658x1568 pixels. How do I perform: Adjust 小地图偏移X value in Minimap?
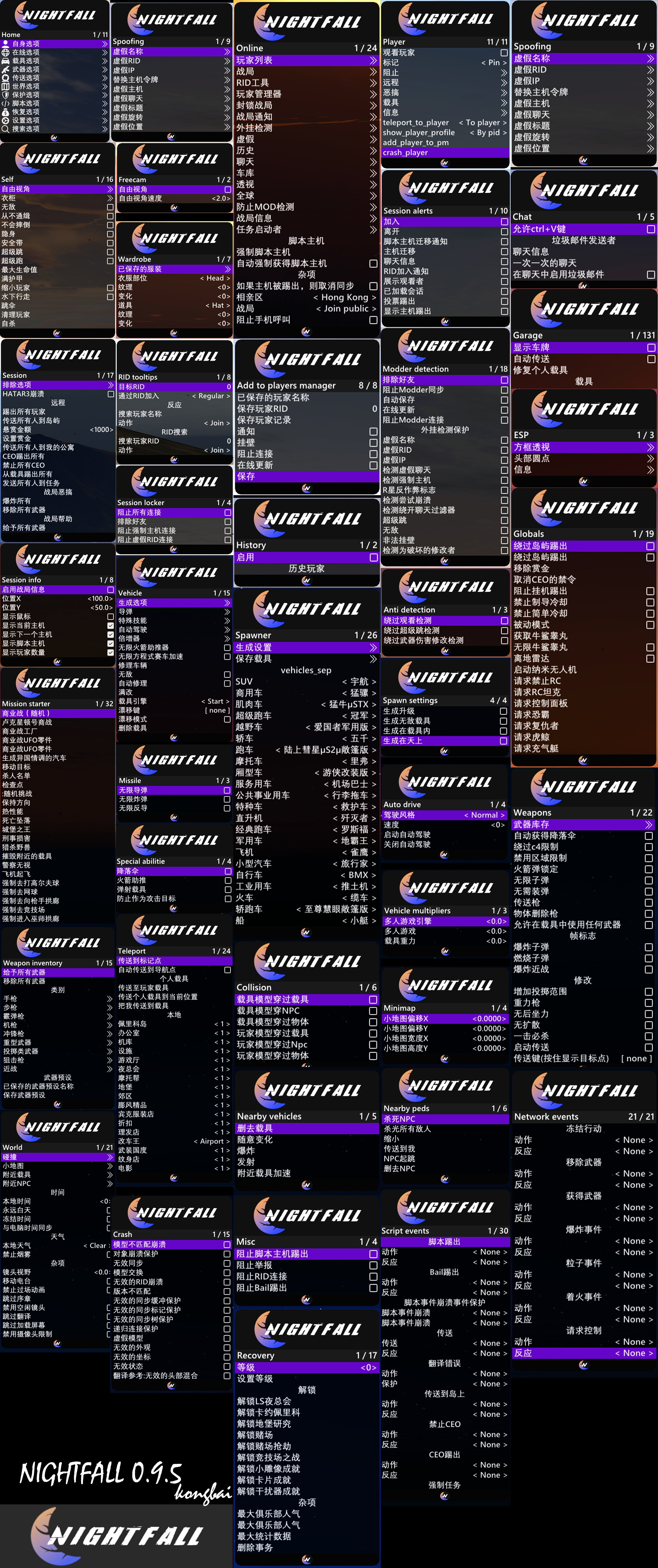[489, 1018]
